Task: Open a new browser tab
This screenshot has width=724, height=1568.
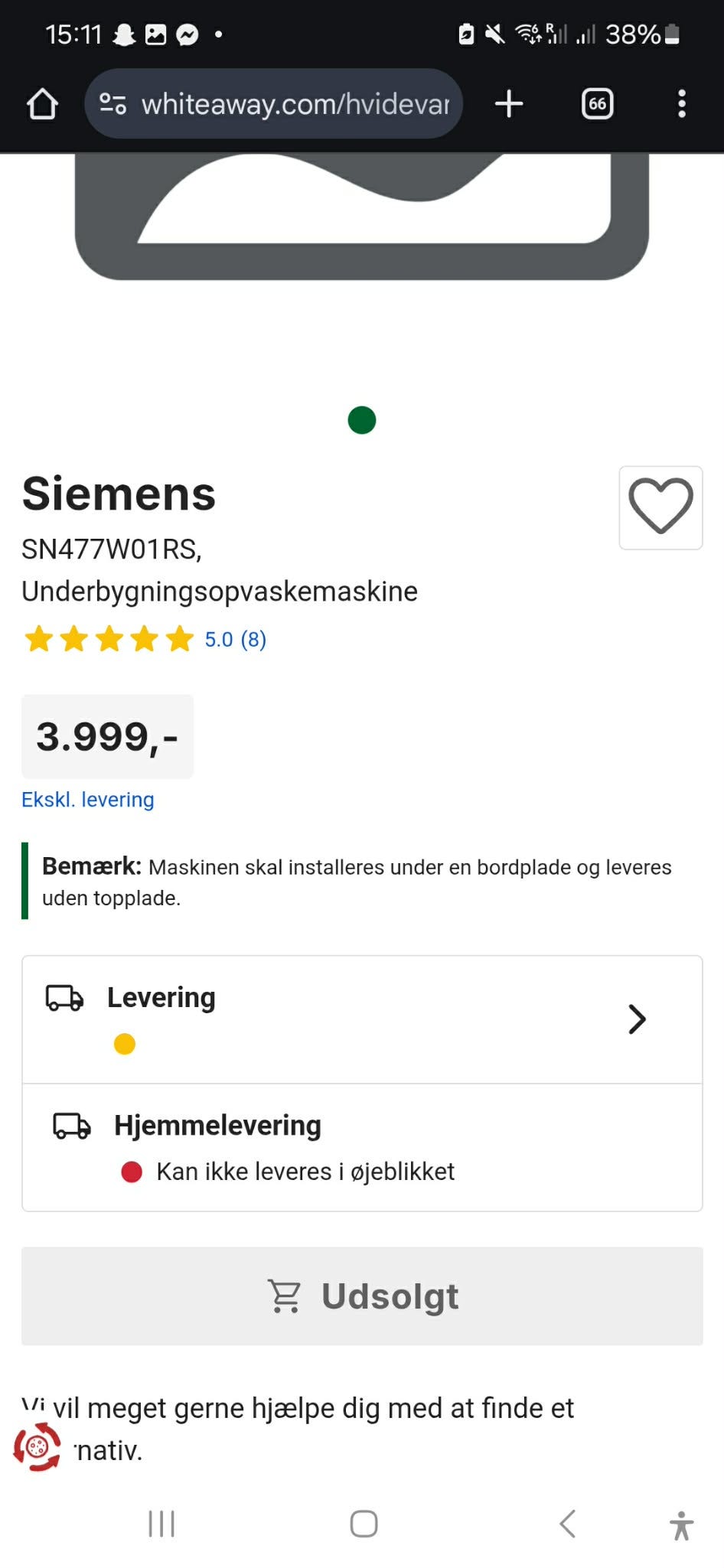Action: click(x=509, y=104)
